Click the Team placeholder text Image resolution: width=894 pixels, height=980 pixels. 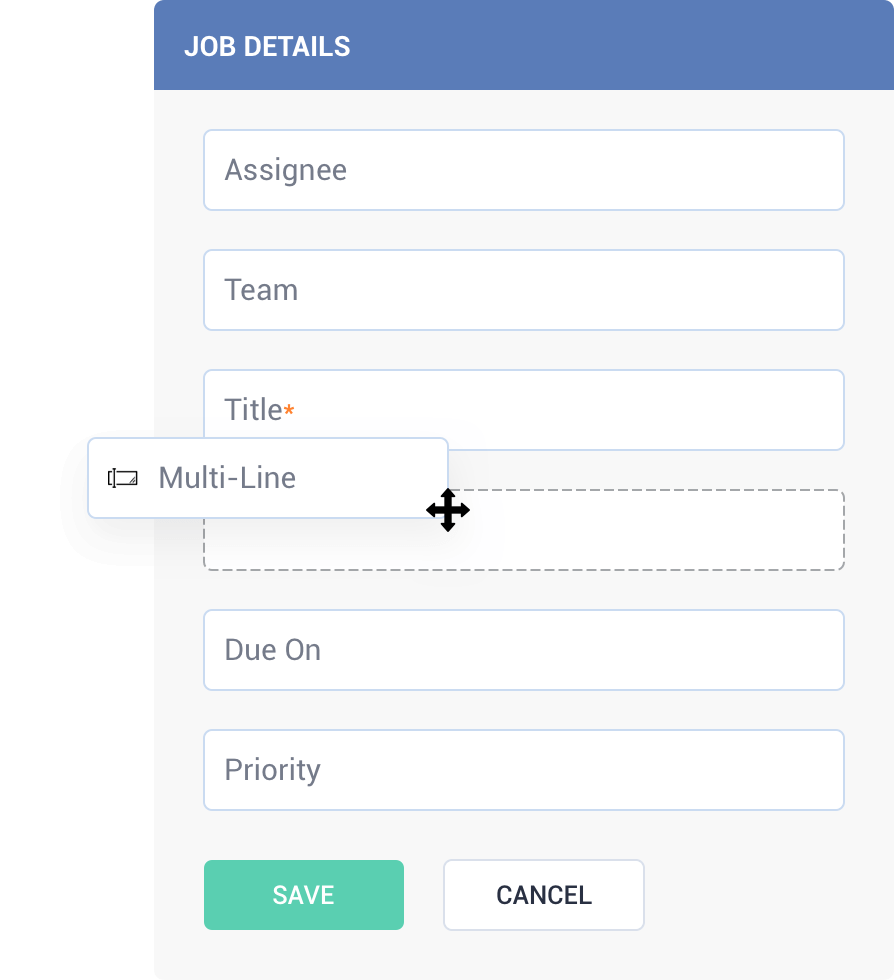click(x=261, y=290)
